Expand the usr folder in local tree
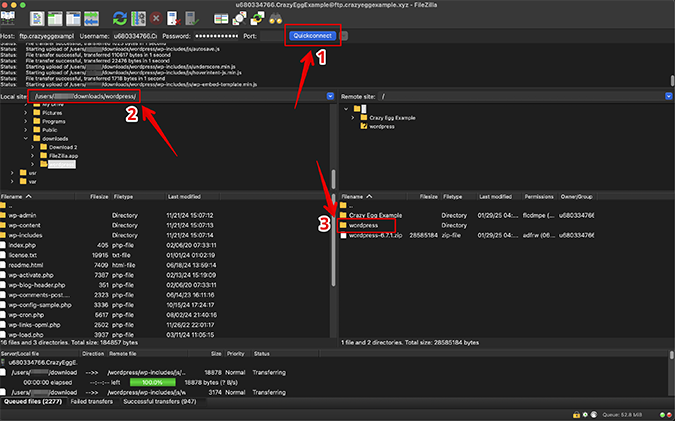This screenshot has width=675, height=421. tap(12, 173)
